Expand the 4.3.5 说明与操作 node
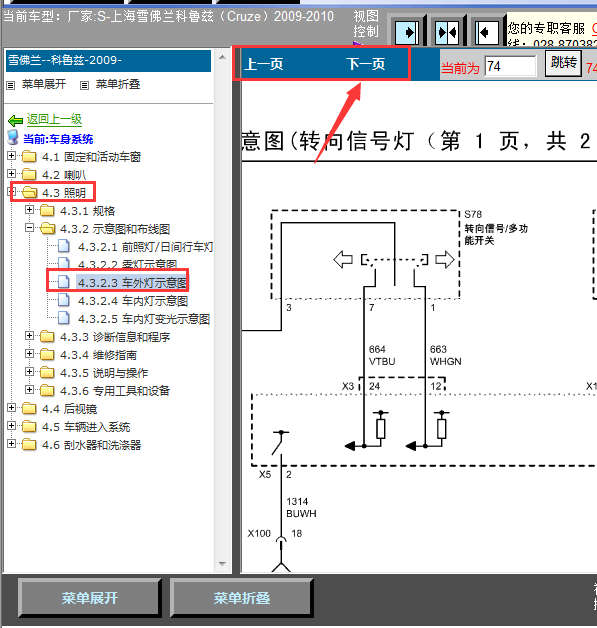This screenshot has width=597, height=628. [x=29, y=371]
